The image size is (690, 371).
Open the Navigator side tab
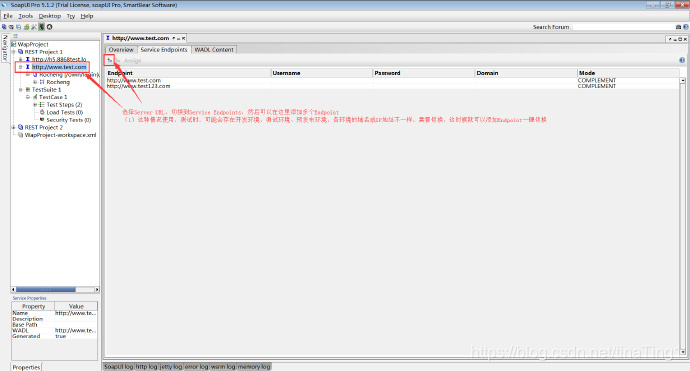coord(5,48)
